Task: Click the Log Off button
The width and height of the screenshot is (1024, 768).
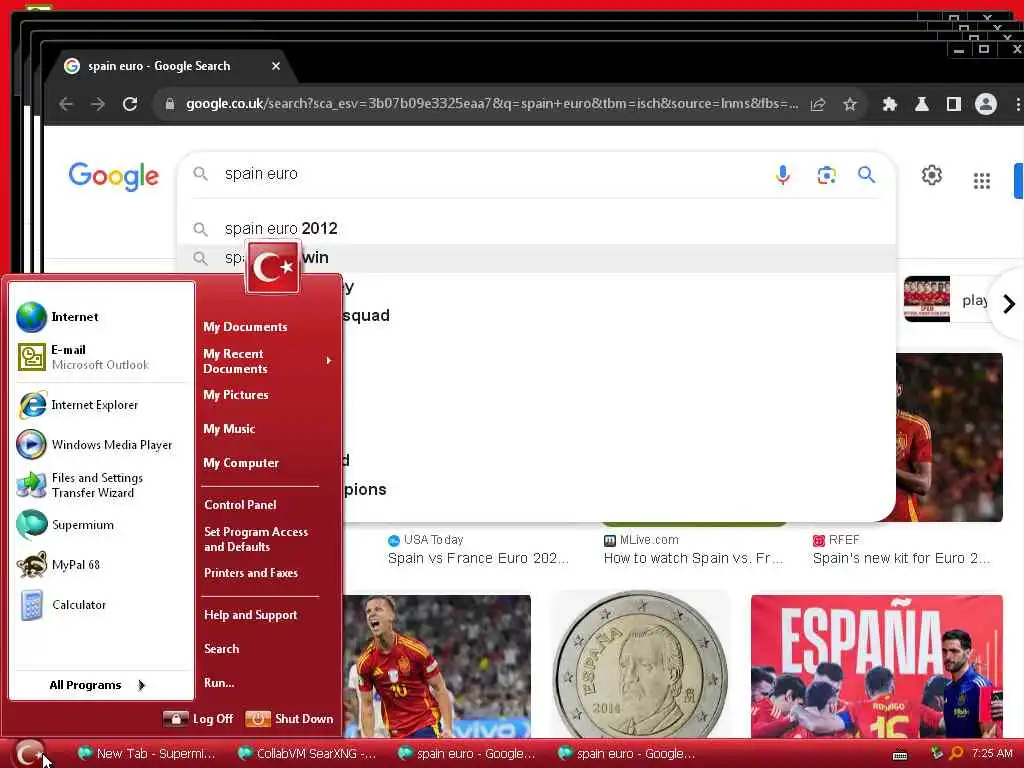Action: pos(198,719)
